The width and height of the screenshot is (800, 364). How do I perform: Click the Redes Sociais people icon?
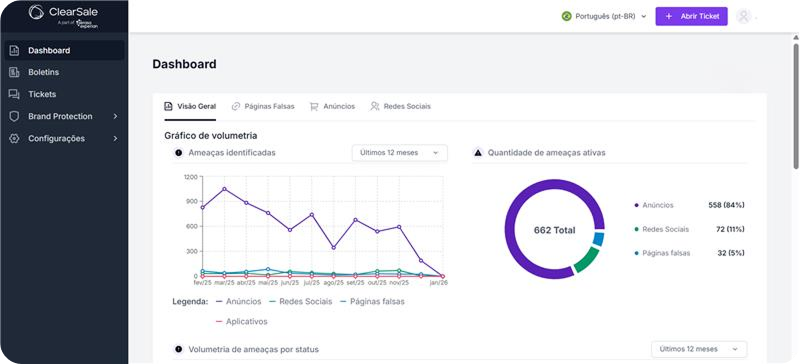point(375,106)
